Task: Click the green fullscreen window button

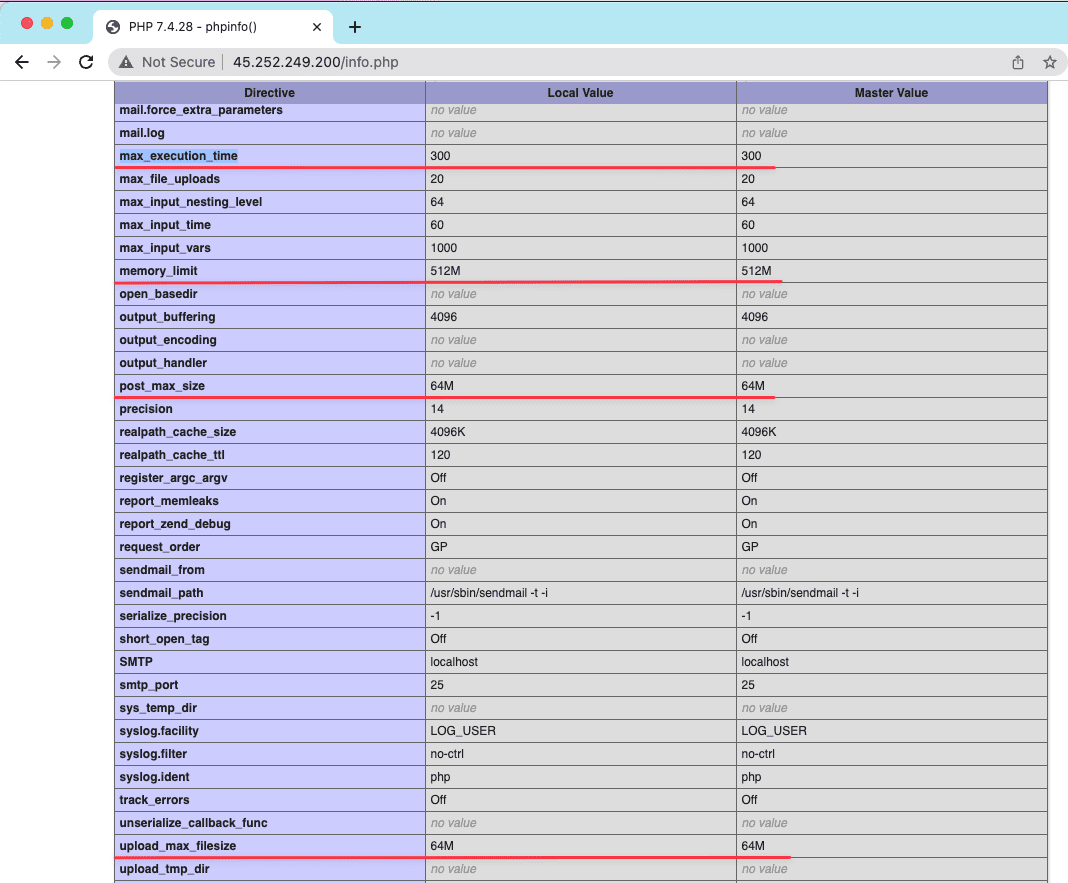Action: pos(67,23)
